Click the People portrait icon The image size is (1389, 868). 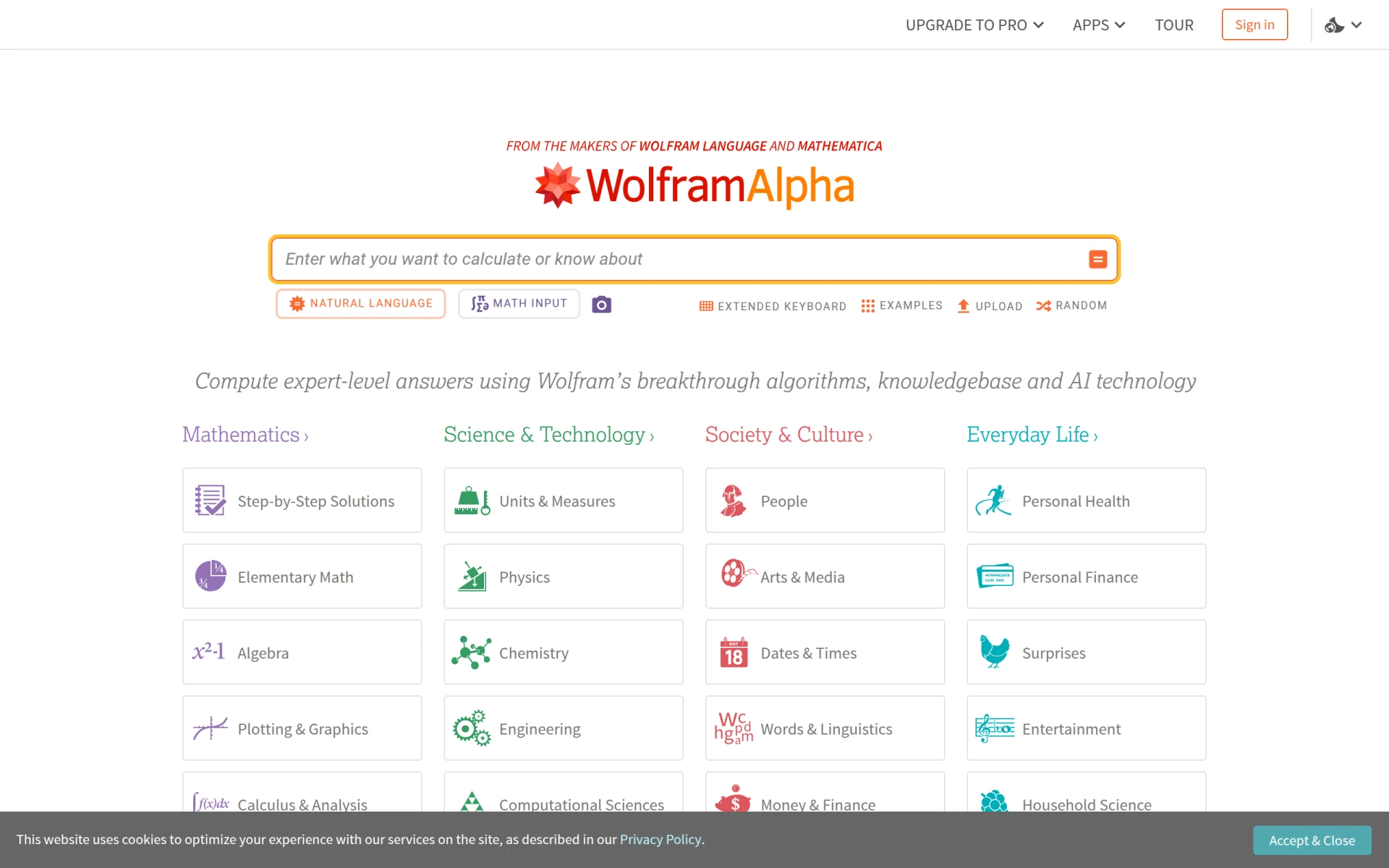point(733,501)
